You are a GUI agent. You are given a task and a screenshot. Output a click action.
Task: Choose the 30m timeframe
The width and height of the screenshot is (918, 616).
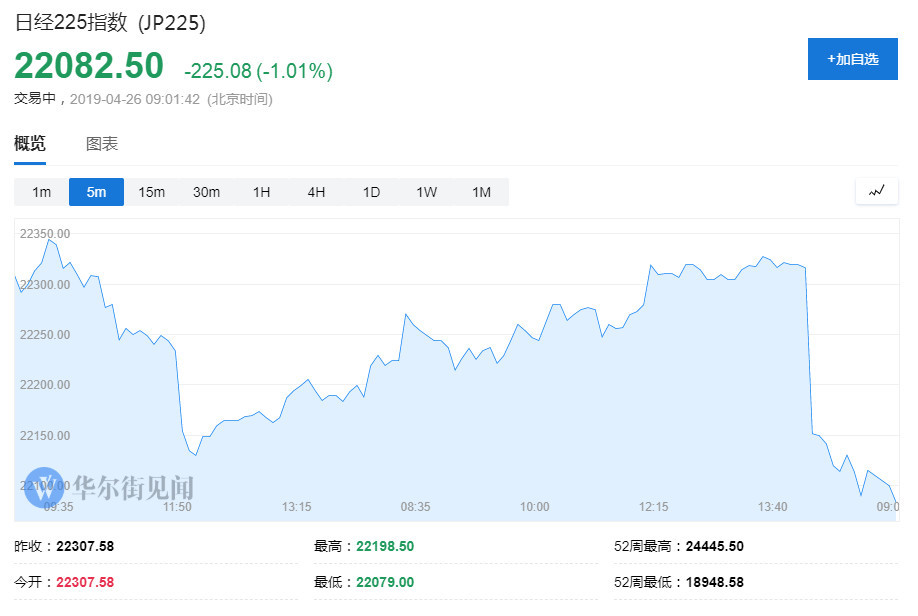[207, 192]
